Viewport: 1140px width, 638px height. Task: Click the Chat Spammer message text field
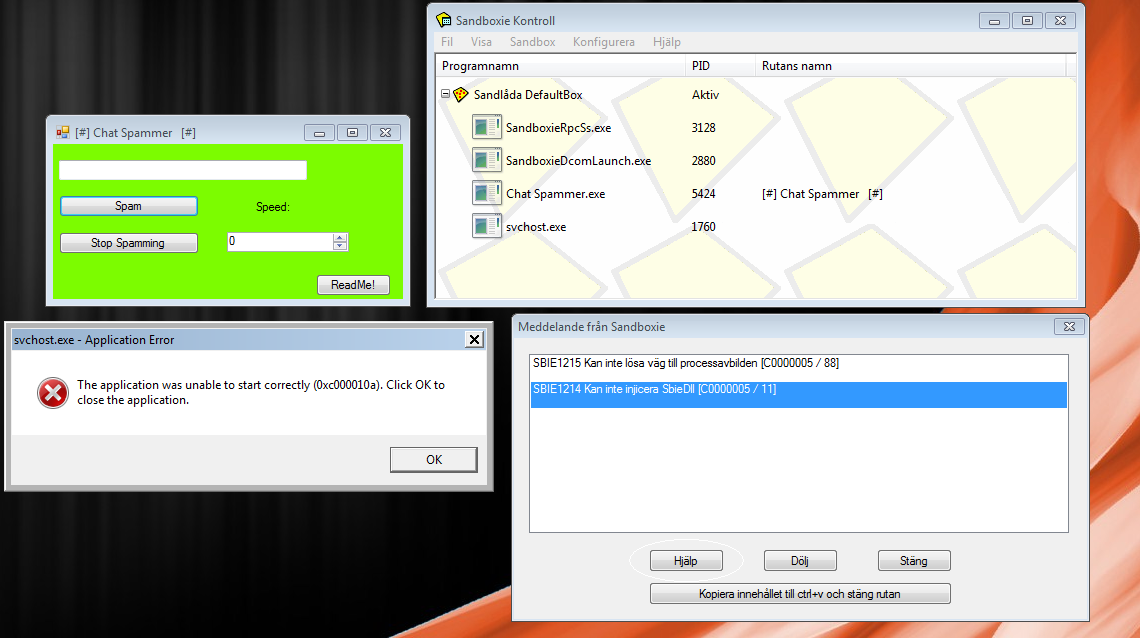coord(182,170)
